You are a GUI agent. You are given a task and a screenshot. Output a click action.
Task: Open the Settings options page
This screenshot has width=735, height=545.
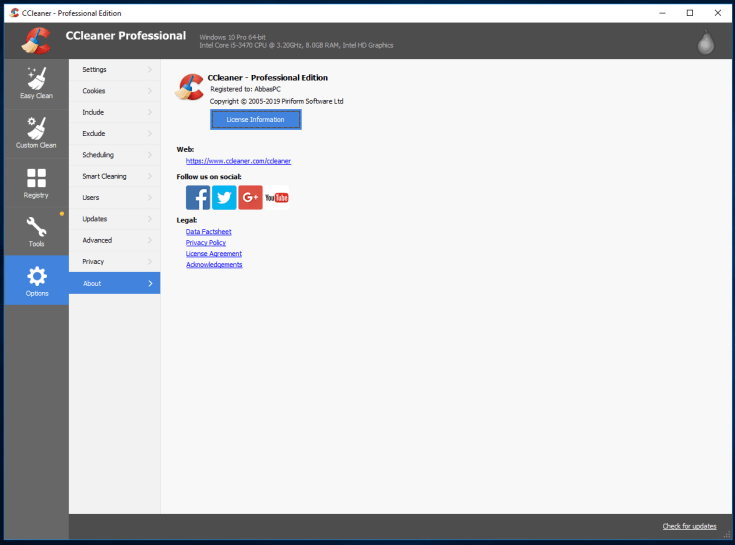(x=114, y=69)
